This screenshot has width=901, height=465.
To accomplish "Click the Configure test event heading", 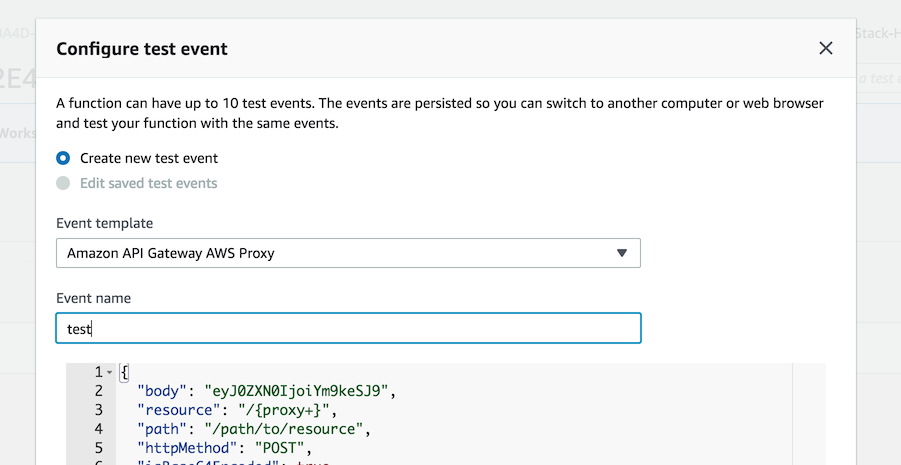I will click(142, 49).
